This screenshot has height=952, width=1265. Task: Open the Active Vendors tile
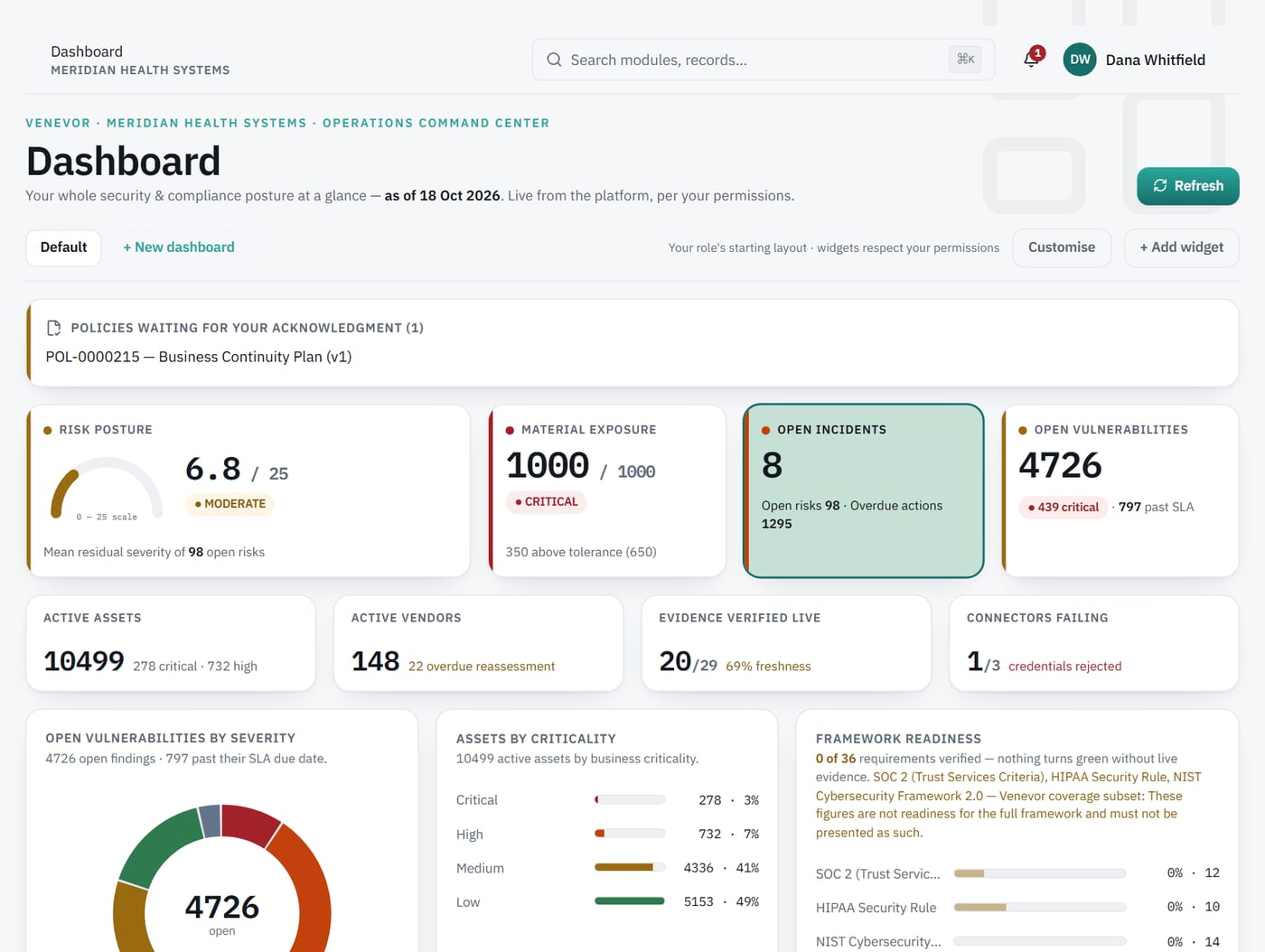pyautogui.click(x=479, y=643)
